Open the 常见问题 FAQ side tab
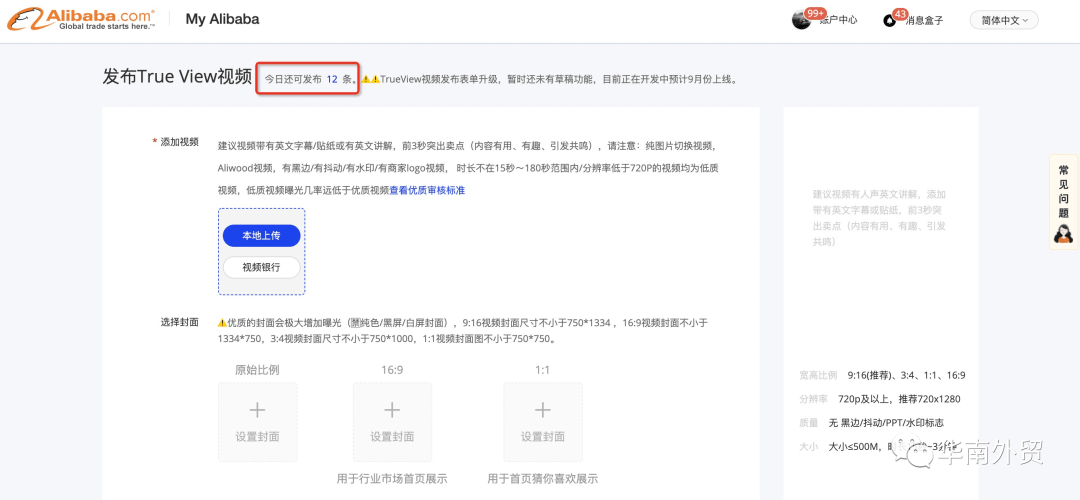Image resolution: width=1080 pixels, height=500 pixels. (x=1064, y=202)
